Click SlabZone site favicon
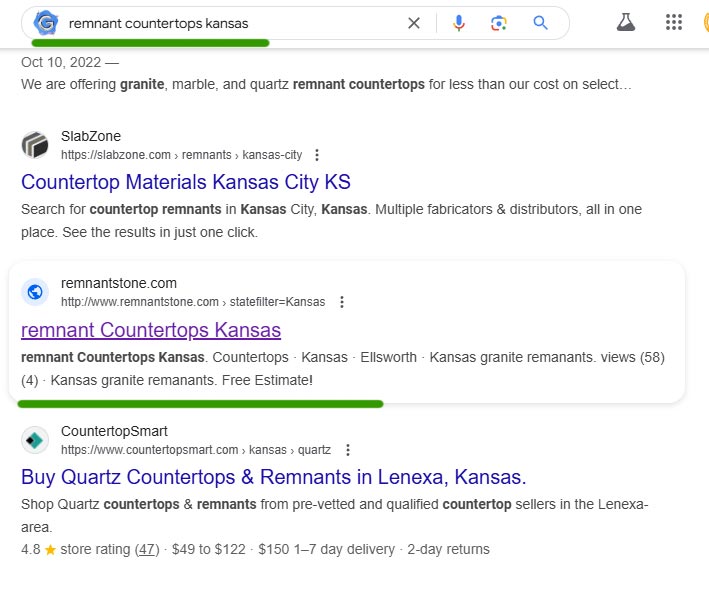709x605 pixels. (35, 145)
